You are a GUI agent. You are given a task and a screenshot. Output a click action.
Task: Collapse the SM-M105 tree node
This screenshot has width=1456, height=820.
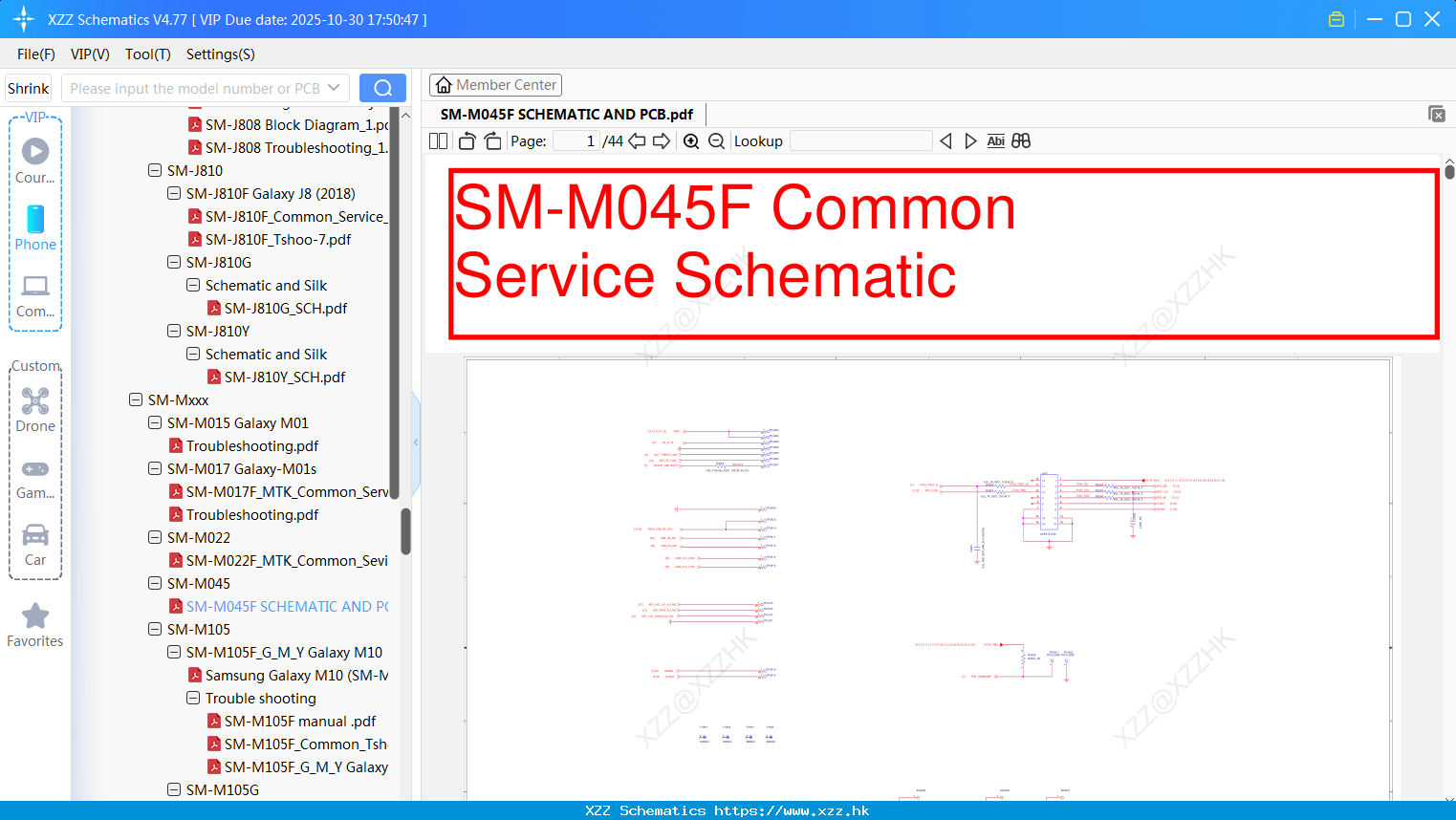click(155, 629)
